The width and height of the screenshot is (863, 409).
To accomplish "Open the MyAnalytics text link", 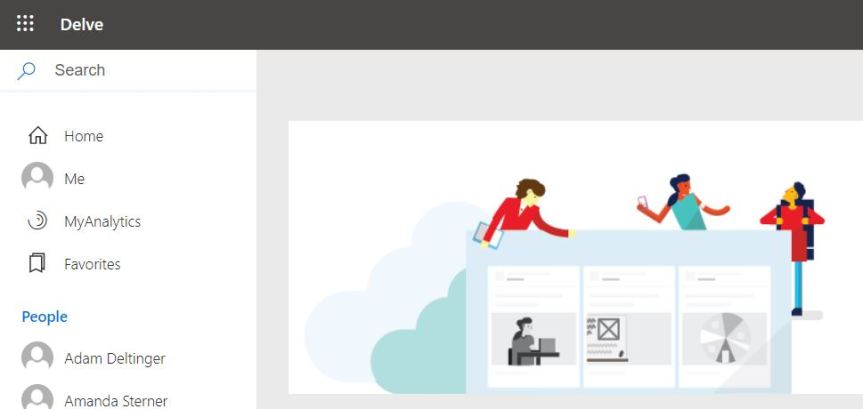I will point(102,222).
